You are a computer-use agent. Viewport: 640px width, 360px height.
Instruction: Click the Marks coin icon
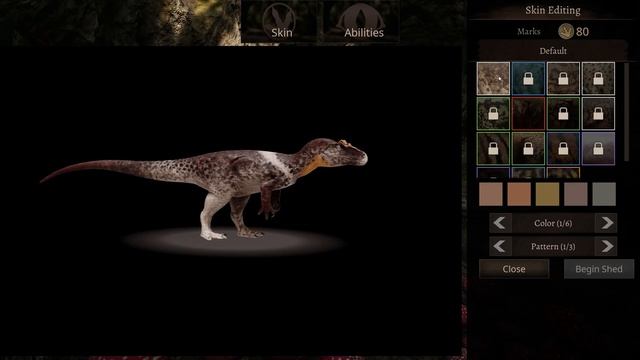(x=566, y=31)
